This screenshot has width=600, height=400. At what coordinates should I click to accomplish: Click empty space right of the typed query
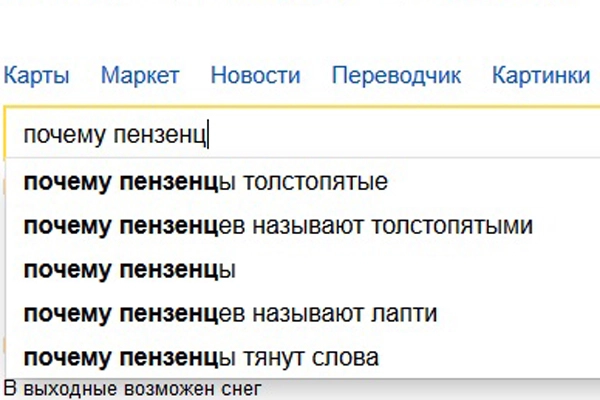point(400,135)
